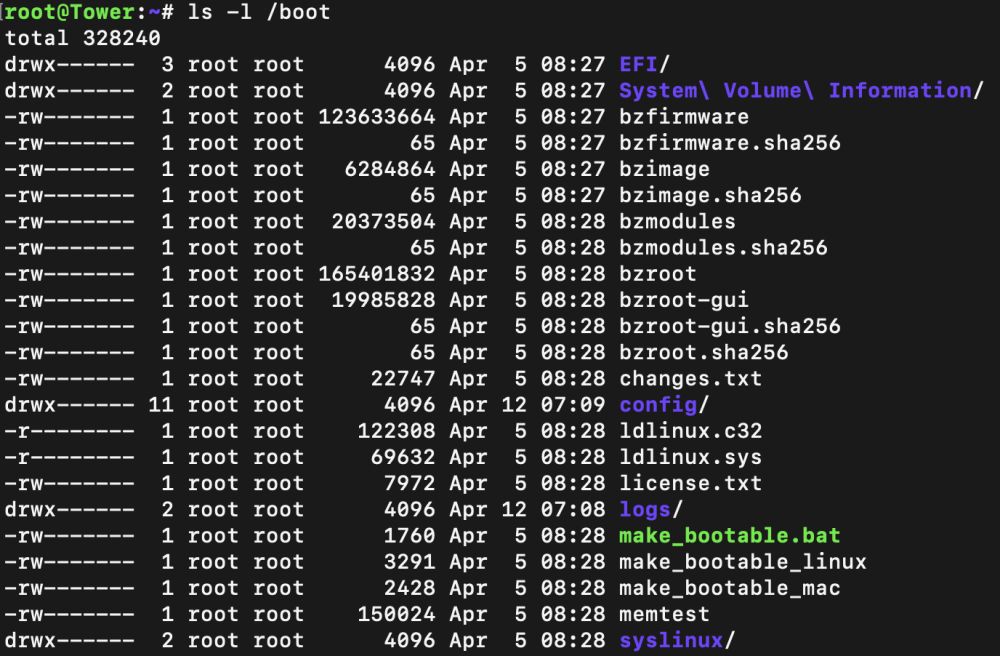Click the bzimage file name
The width and height of the screenshot is (1000, 656).
[664, 169]
